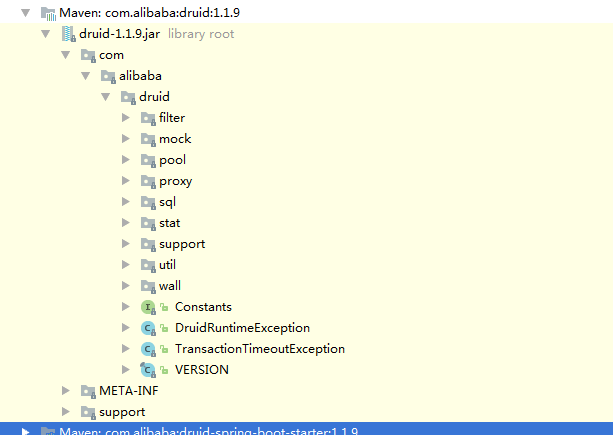This screenshot has width=613, height=435.
Task: Expand the stat package arrow
Action: (125, 223)
